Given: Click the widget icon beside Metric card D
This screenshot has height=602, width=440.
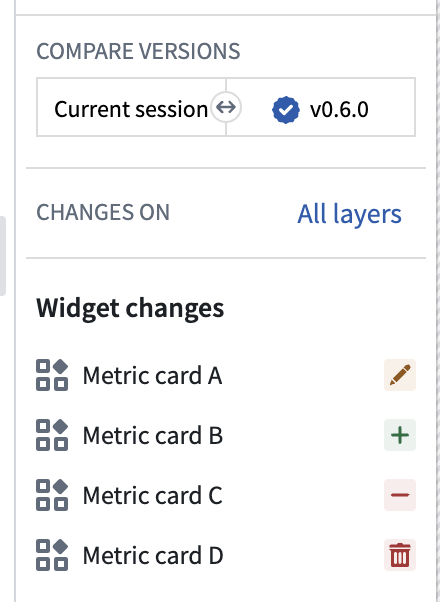Looking at the screenshot, I should [52, 555].
